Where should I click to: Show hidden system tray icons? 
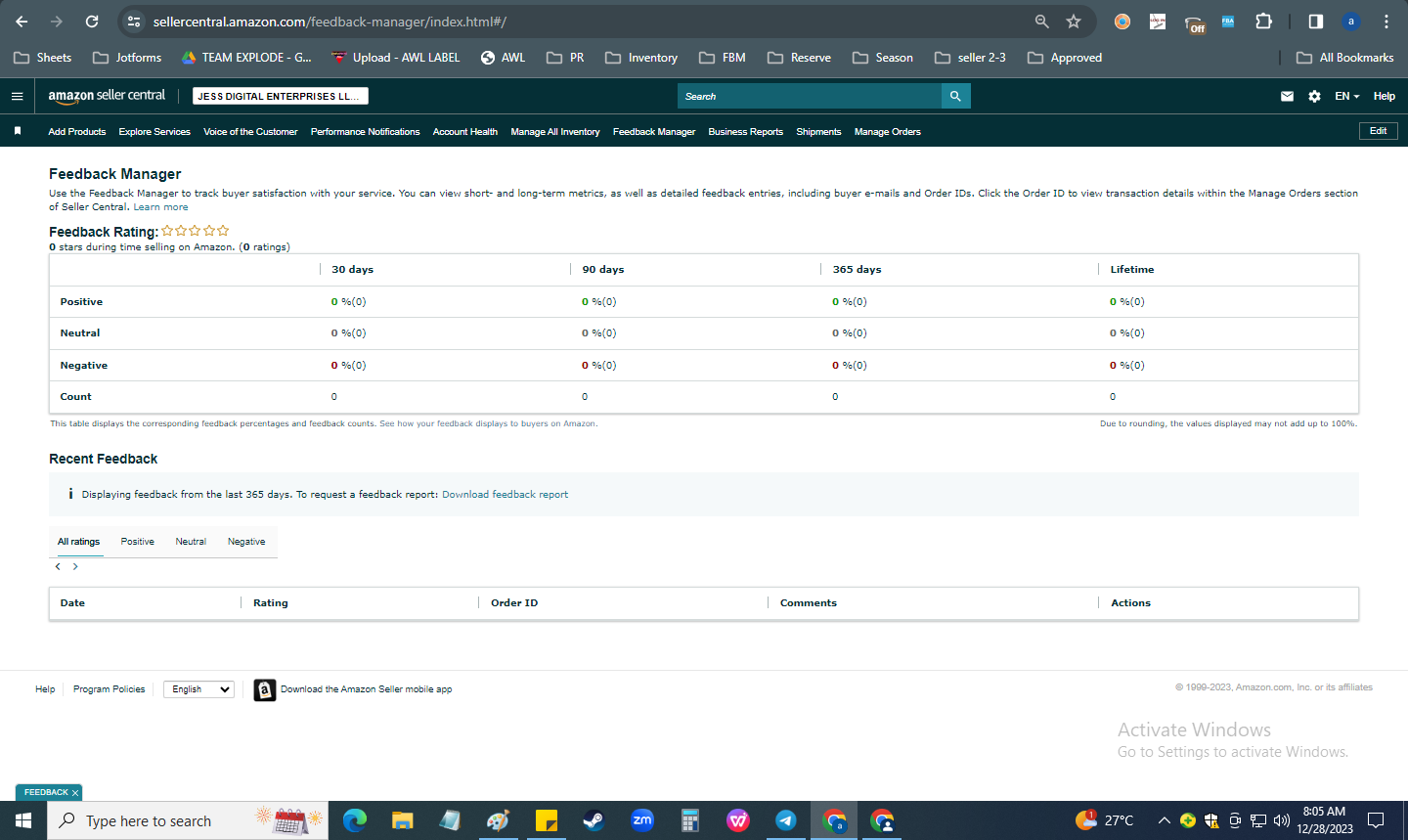coord(1164,820)
